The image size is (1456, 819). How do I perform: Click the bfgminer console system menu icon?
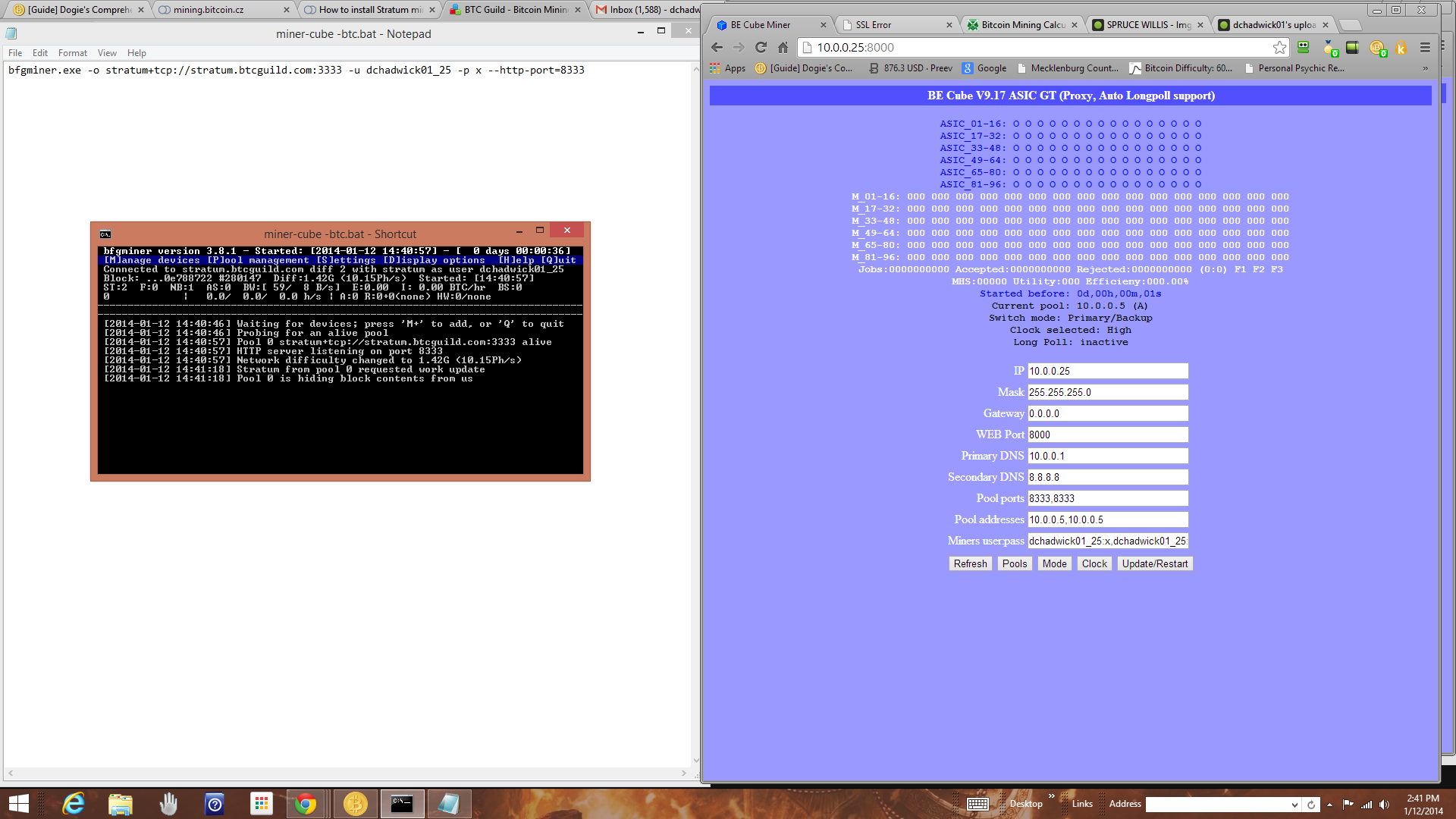click(x=105, y=234)
